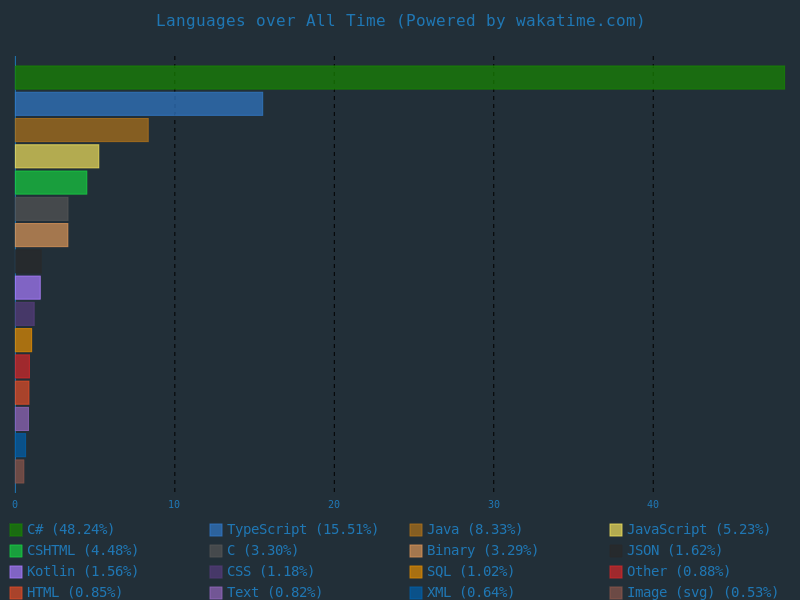Click the x-axis tick label 20
Image resolution: width=800 pixels, height=600 pixels.
(x=334, y=505)
